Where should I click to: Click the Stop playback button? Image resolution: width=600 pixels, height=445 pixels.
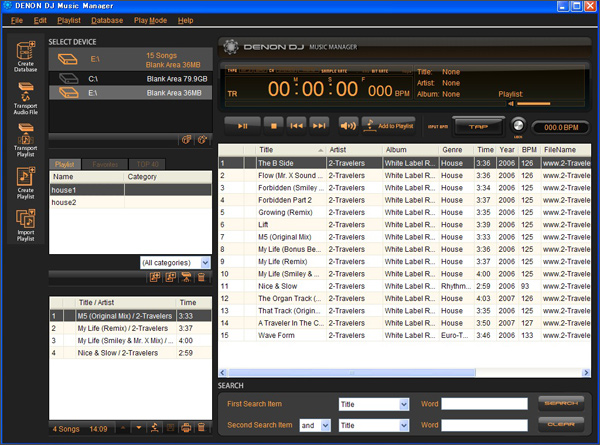point(274,126)
